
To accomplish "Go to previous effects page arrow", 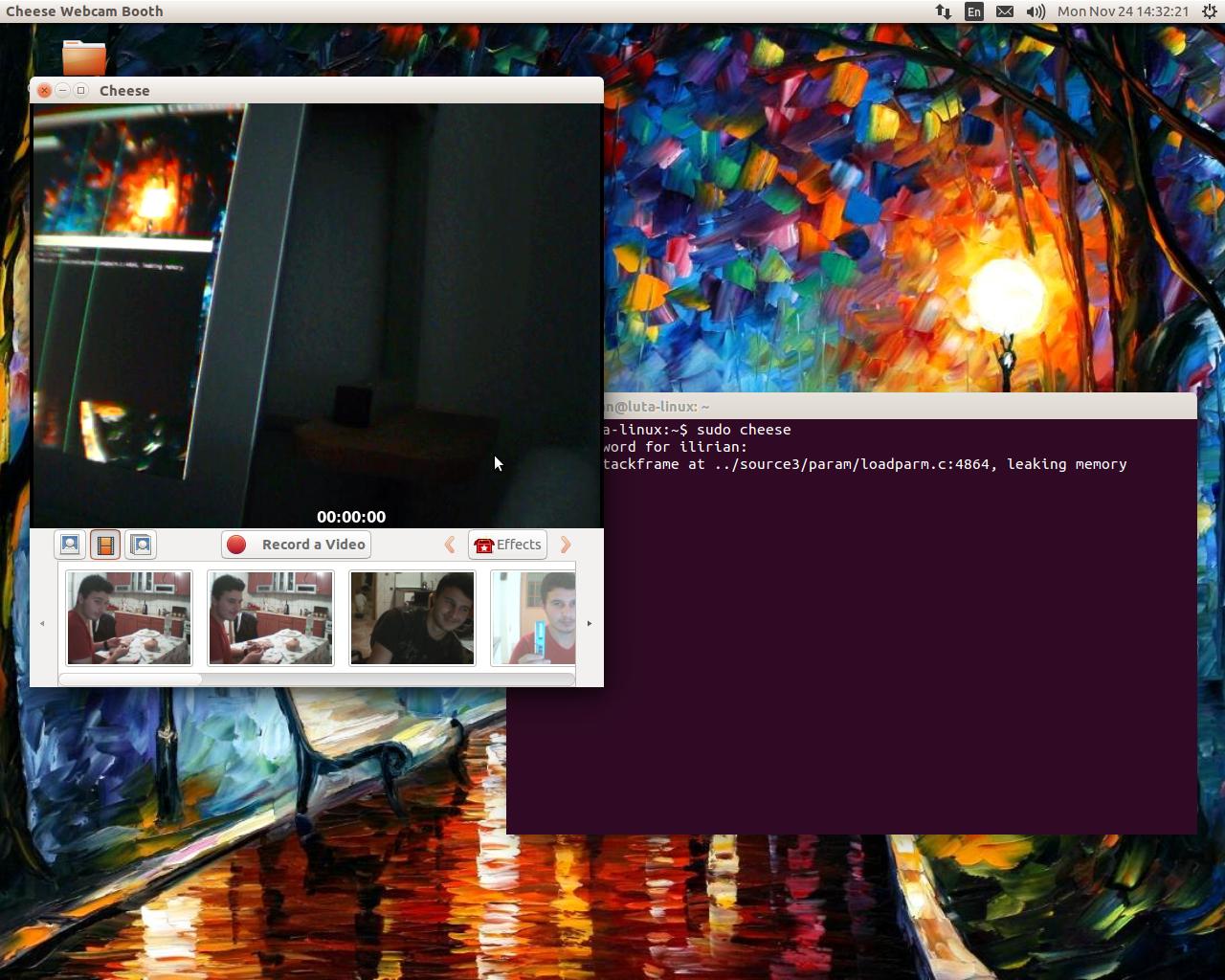I will pyautogui.click(x=450, y=545).
